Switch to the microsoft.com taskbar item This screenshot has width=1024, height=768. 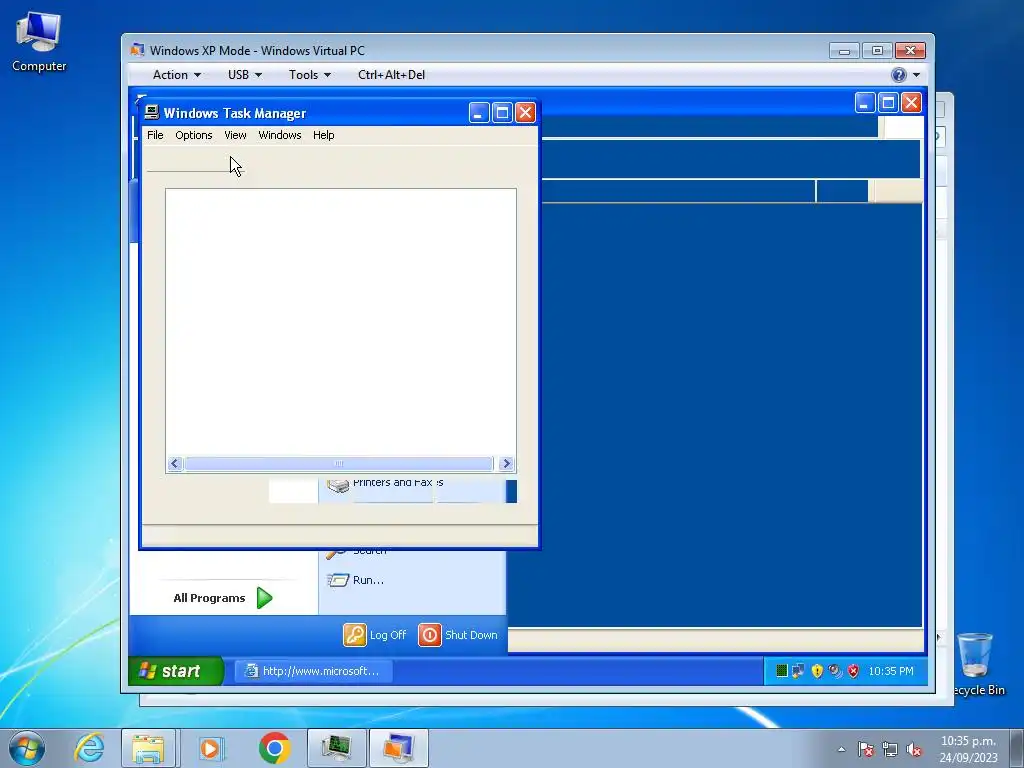coord(313,671)
